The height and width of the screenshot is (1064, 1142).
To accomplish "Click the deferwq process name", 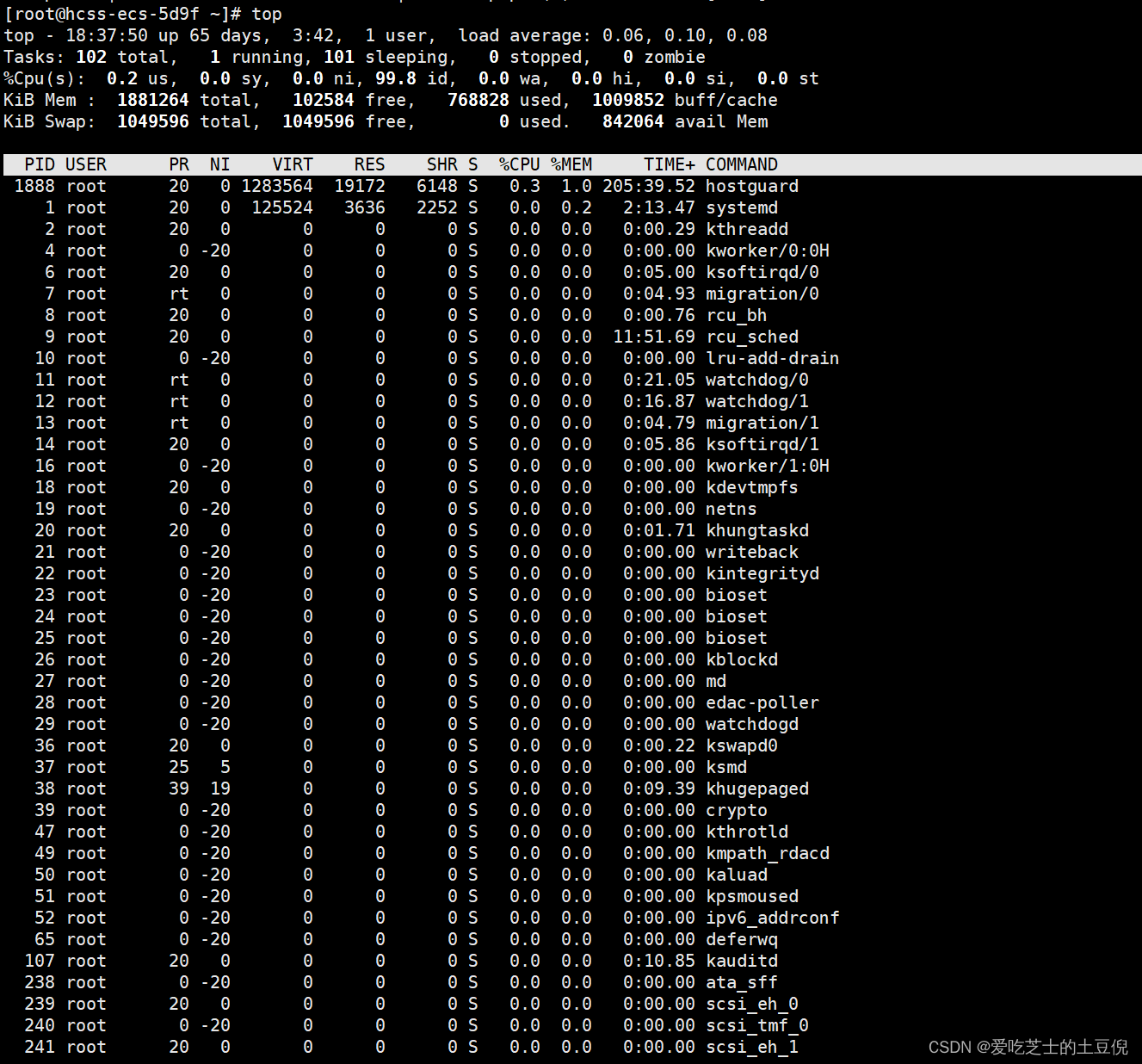I will (742, 939).
